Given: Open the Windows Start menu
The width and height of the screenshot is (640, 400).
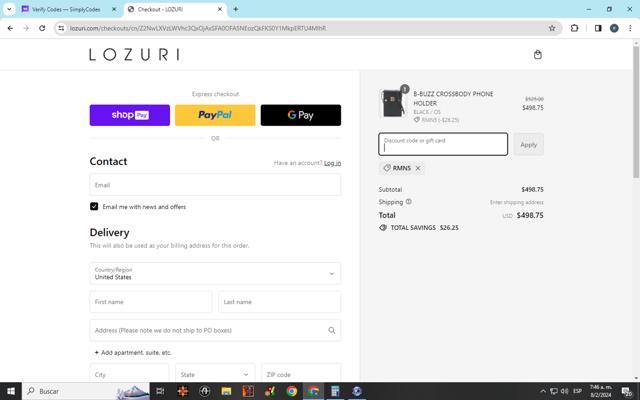Looking at the screenshot, I should tap(11, 391).
